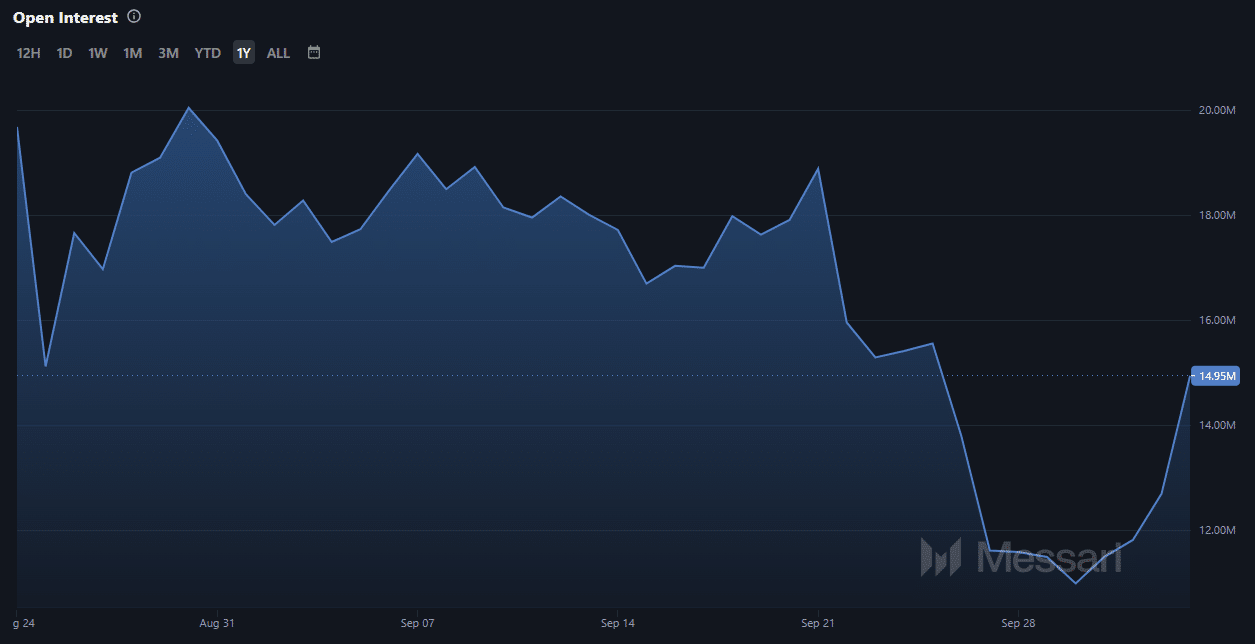Switch the chart to 3M range

click(168, 53)
